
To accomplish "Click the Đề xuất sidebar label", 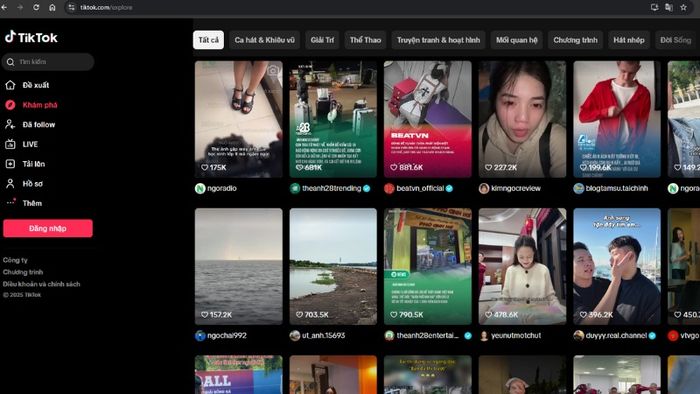I will click(36, 85).
